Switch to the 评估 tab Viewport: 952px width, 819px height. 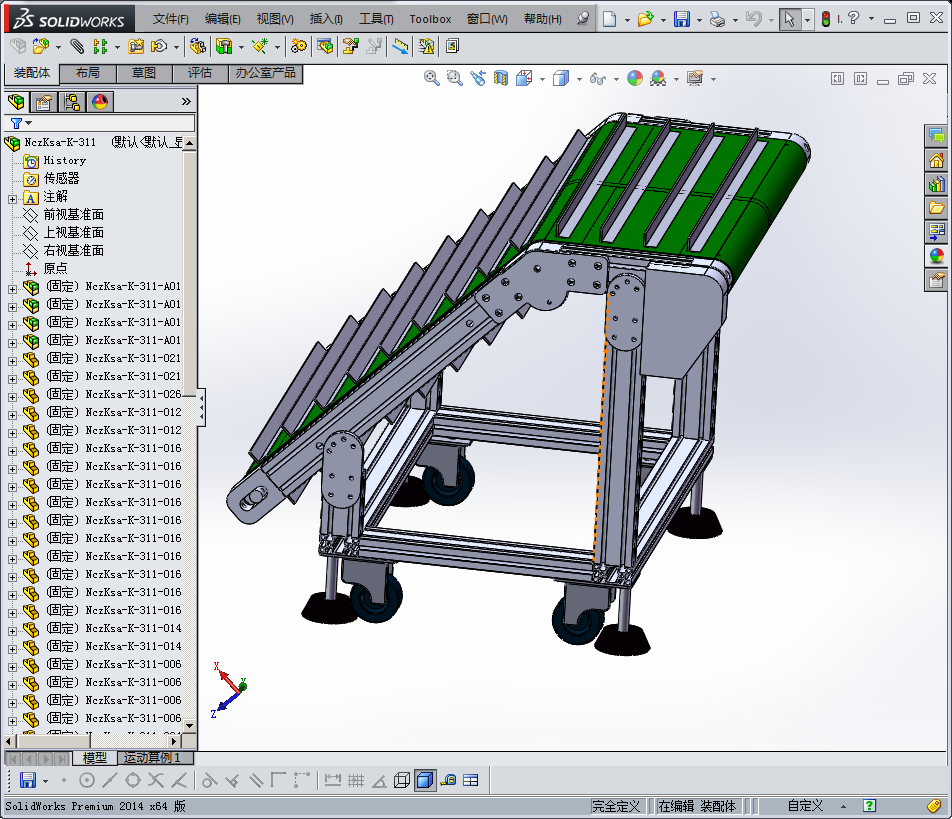click(x=200, y=73)
